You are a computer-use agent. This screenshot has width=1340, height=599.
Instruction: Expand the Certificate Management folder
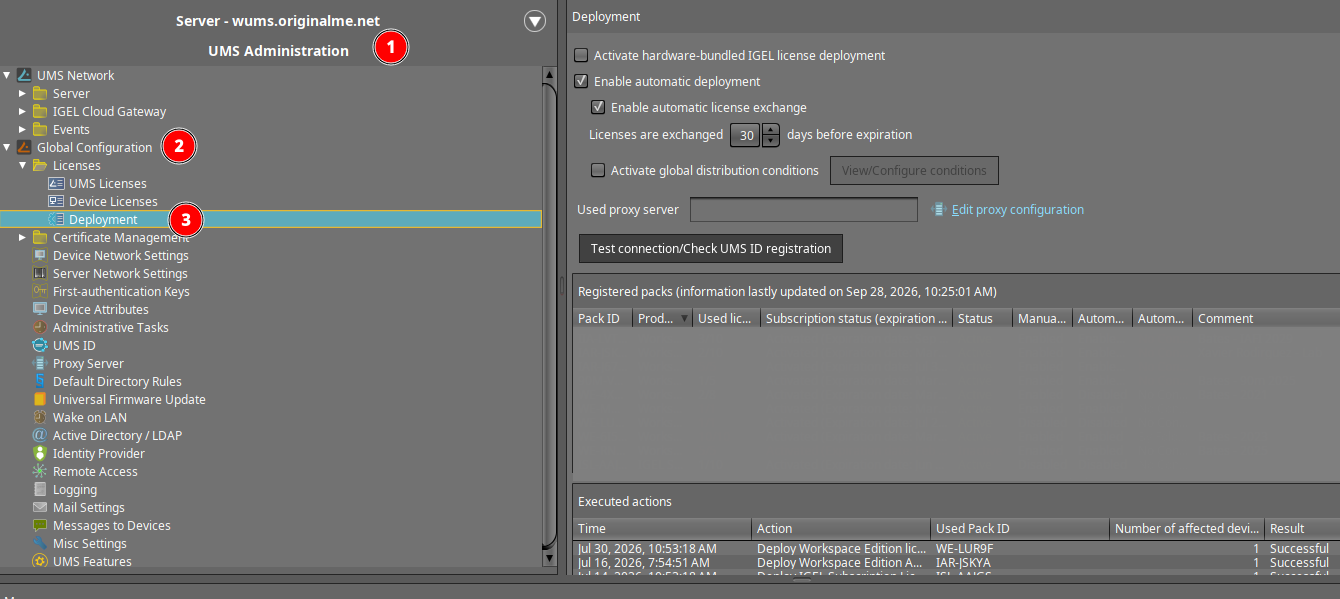[x=23, y=238]
